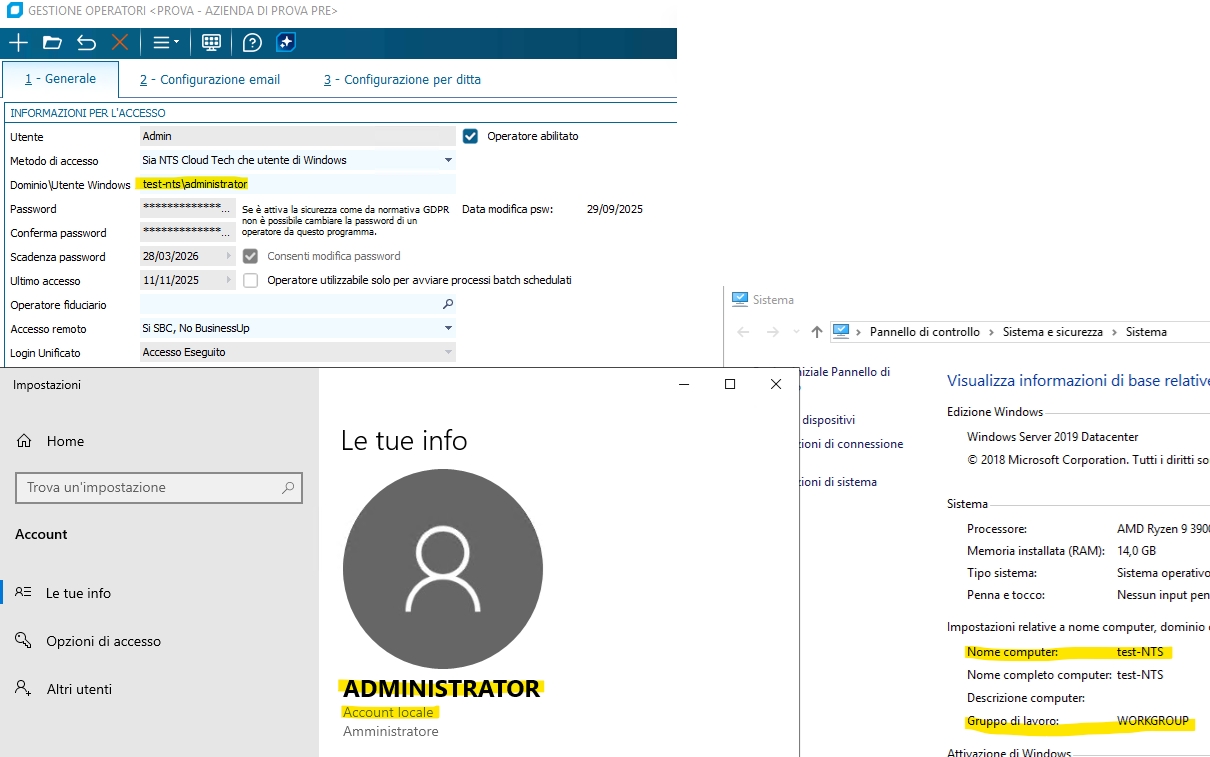The height and width of the screenshot is (757, 1210).
Task: Minimize the Impostazioni window
Action: point(684,384)
